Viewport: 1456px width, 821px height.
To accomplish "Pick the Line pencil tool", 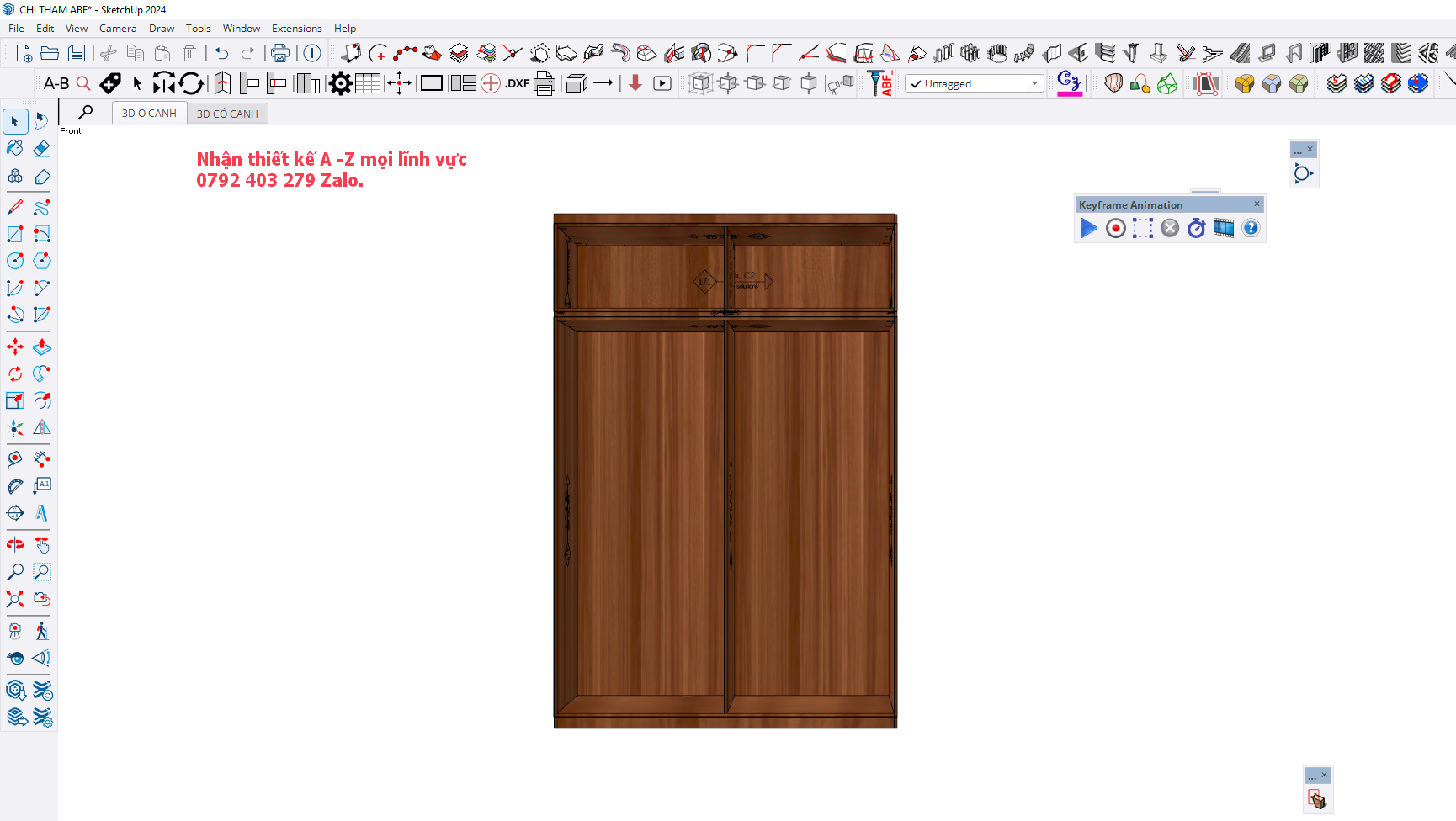I will pos(15,207).
